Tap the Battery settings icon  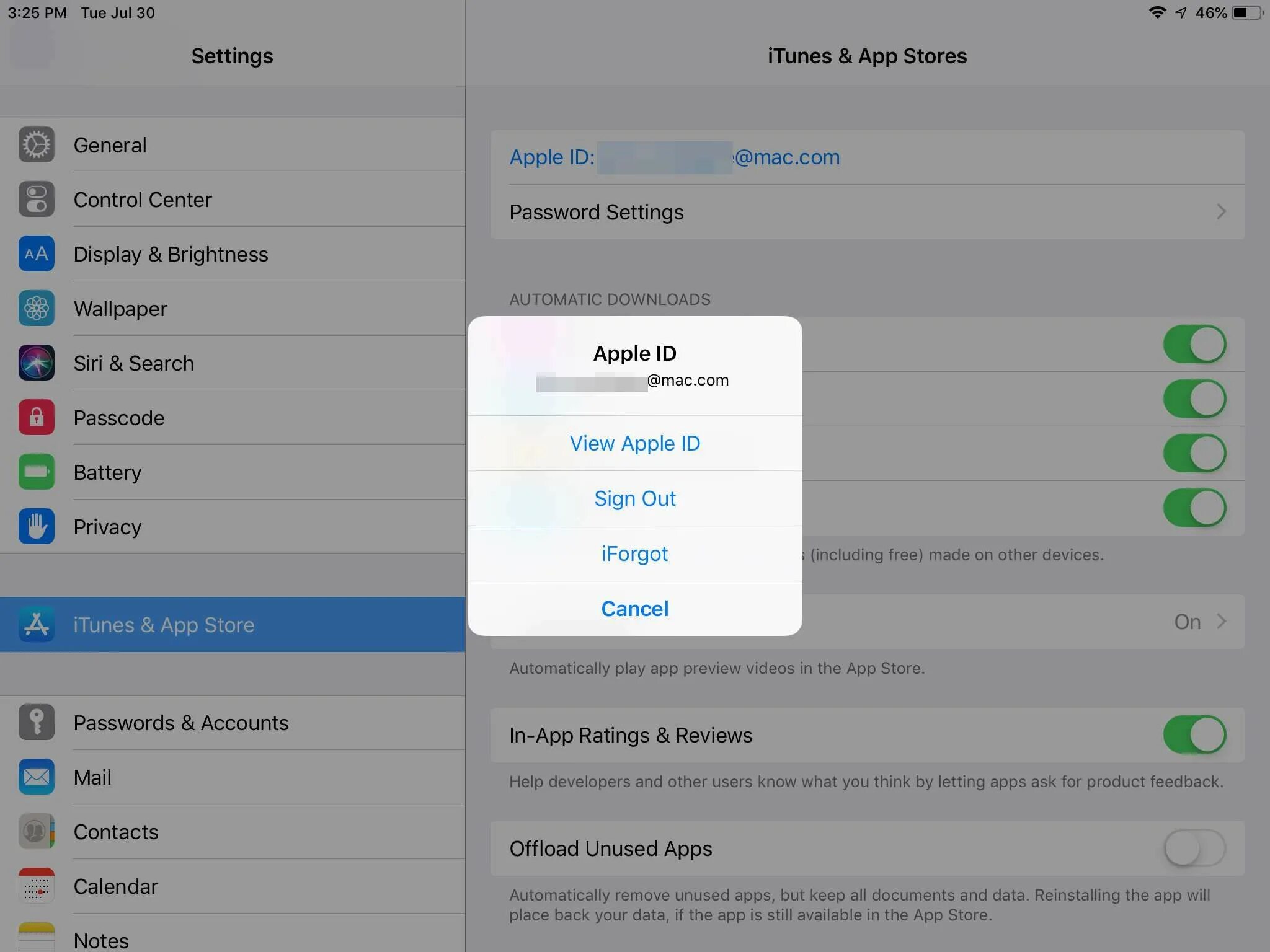click(x=36, y=471)
